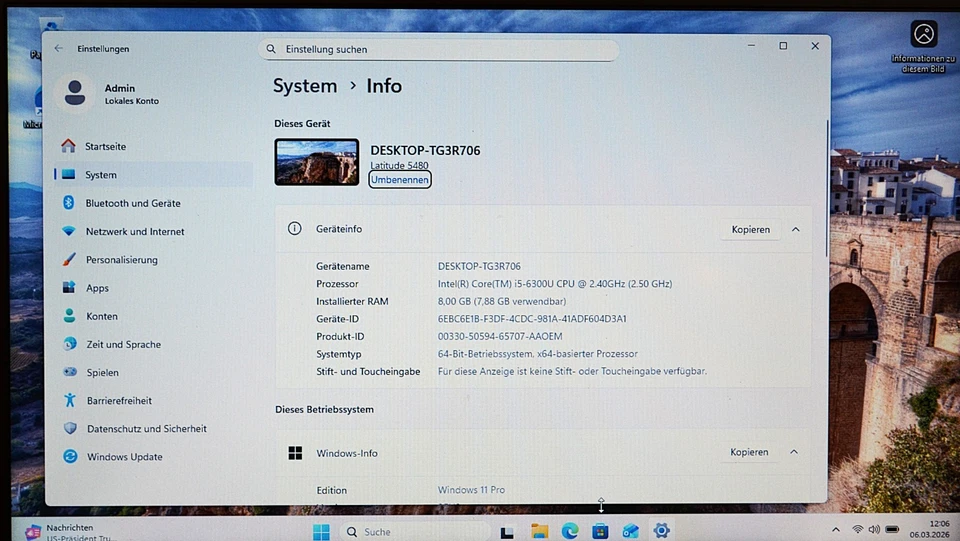This screenshot has width=960, height=541.
Task: Open the mail app icon on the taskbar
Action: tap(631, 531)
